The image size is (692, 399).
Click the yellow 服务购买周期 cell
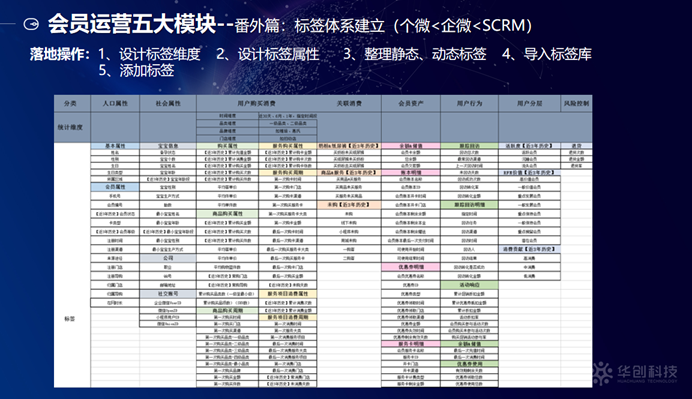(x=288, y=173)
